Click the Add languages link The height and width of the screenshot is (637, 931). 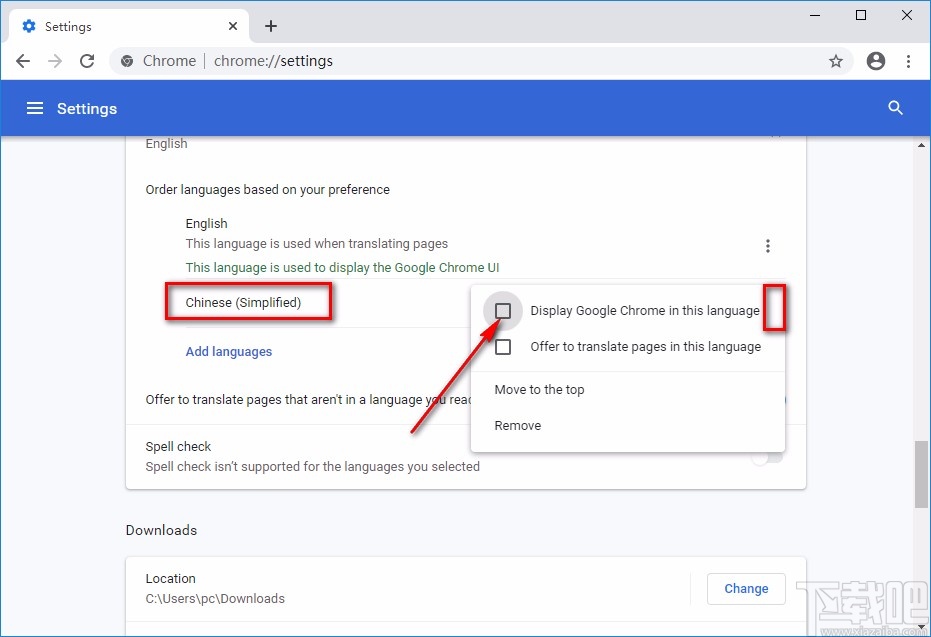(x=229, y=351)
